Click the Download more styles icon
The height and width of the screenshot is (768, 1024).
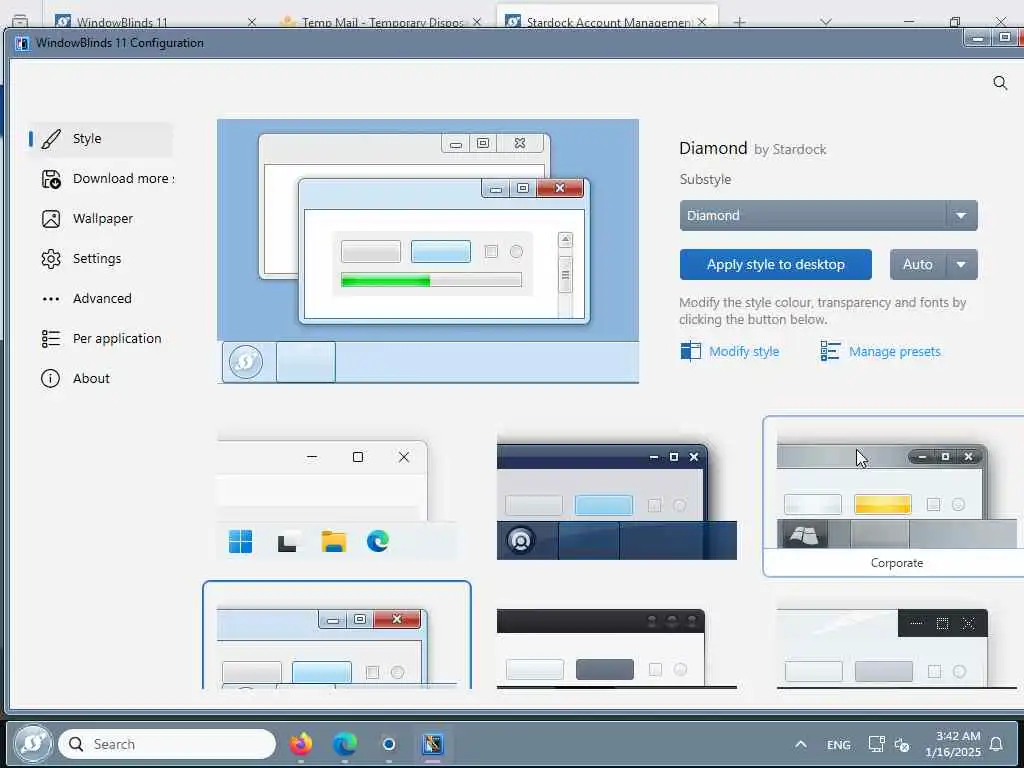(x=51, y=179)
